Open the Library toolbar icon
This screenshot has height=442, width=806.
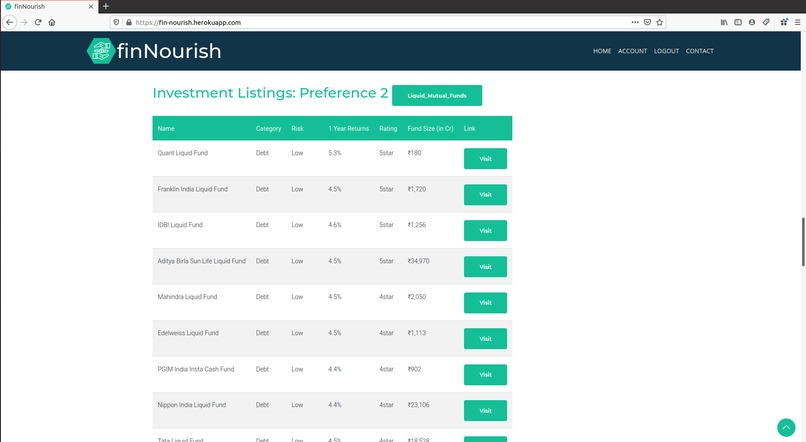point(724,22)
